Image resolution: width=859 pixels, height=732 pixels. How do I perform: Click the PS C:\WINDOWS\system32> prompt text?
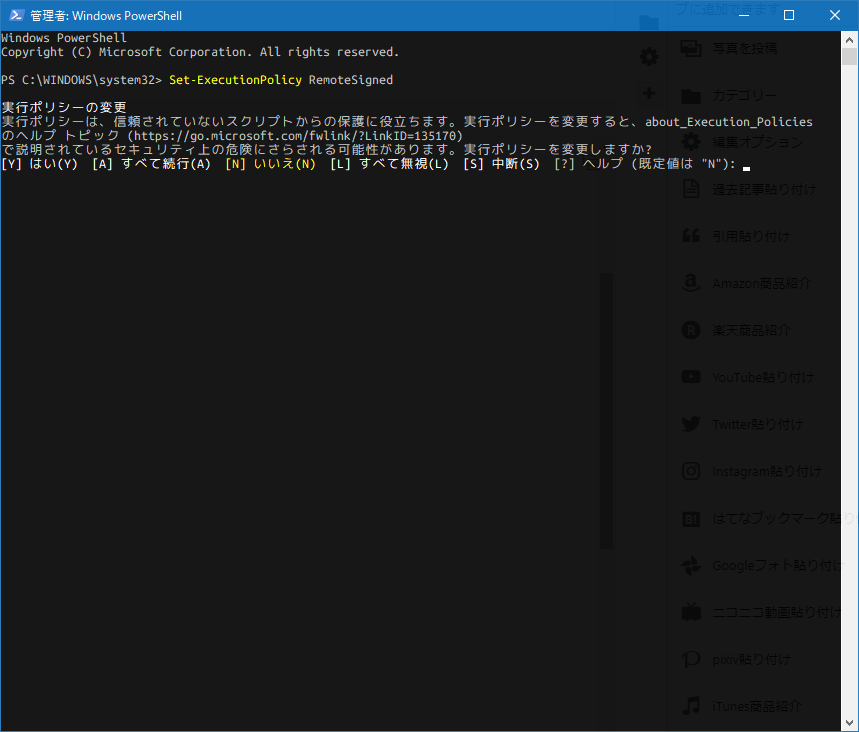click(x=81, y=80)
